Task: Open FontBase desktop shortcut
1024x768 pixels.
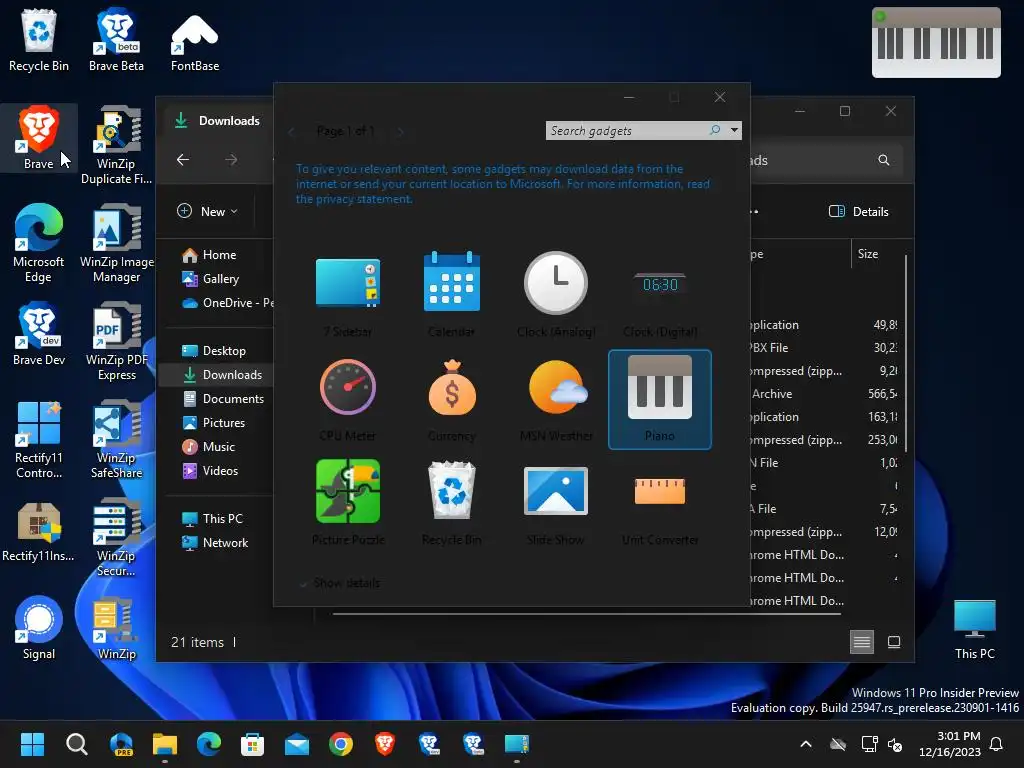Action: [195, 40]
